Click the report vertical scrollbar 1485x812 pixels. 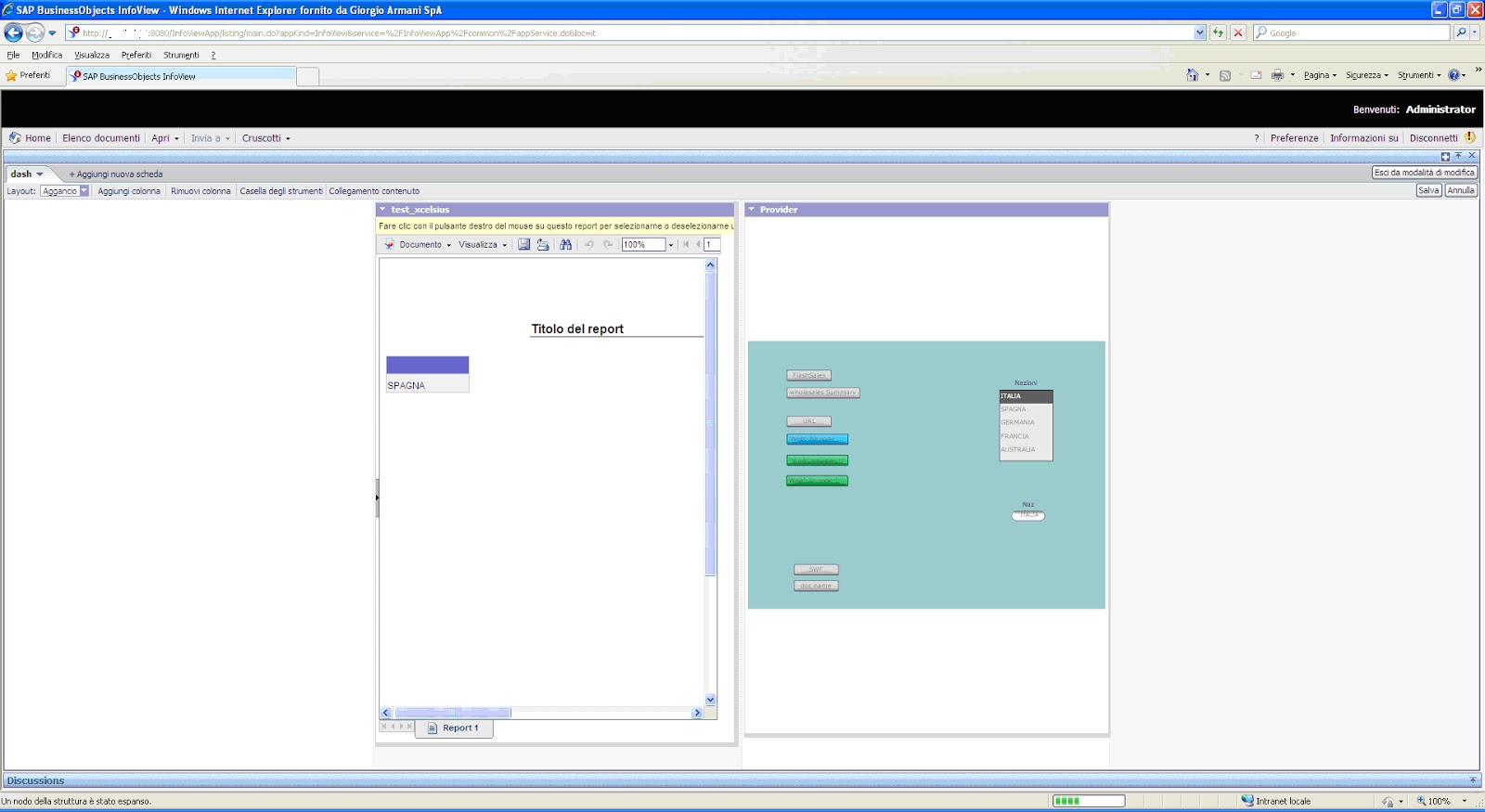711,483
